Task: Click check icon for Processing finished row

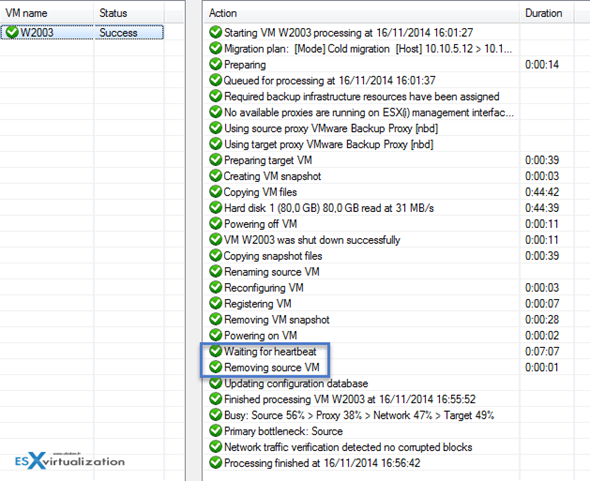Action: coord(216,463)
